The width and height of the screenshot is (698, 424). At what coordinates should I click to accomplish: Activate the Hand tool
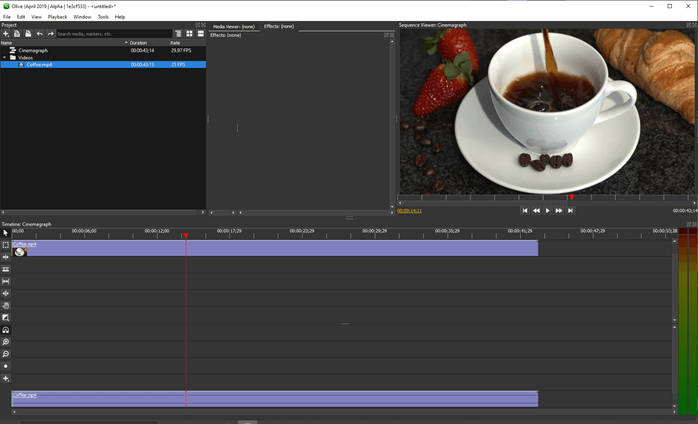coord(6,305)
